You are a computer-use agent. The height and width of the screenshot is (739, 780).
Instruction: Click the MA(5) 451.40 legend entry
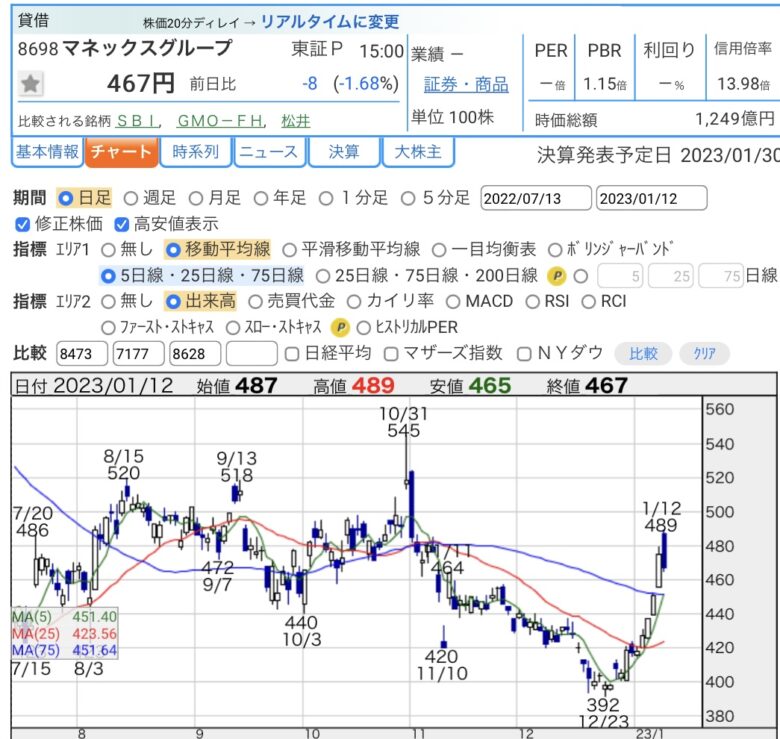(64, 617)
